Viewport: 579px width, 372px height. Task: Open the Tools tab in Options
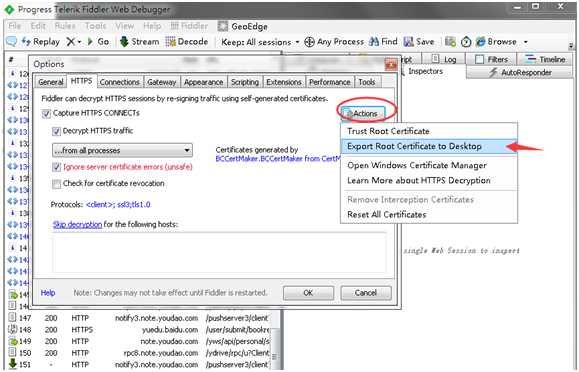click(367, 82)
